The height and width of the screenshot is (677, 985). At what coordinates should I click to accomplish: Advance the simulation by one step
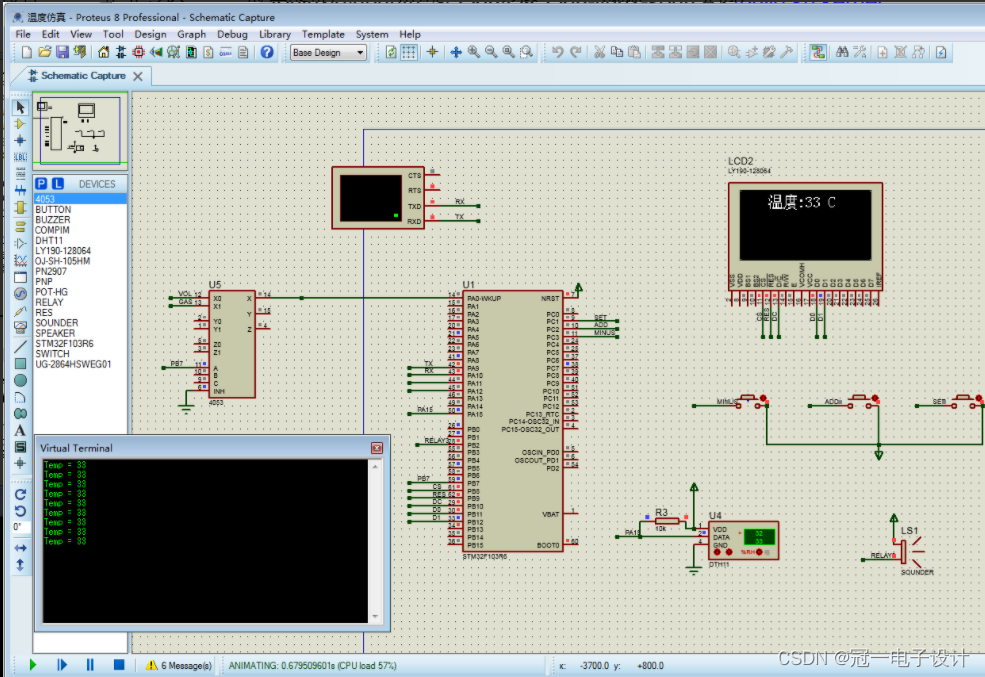62,664
